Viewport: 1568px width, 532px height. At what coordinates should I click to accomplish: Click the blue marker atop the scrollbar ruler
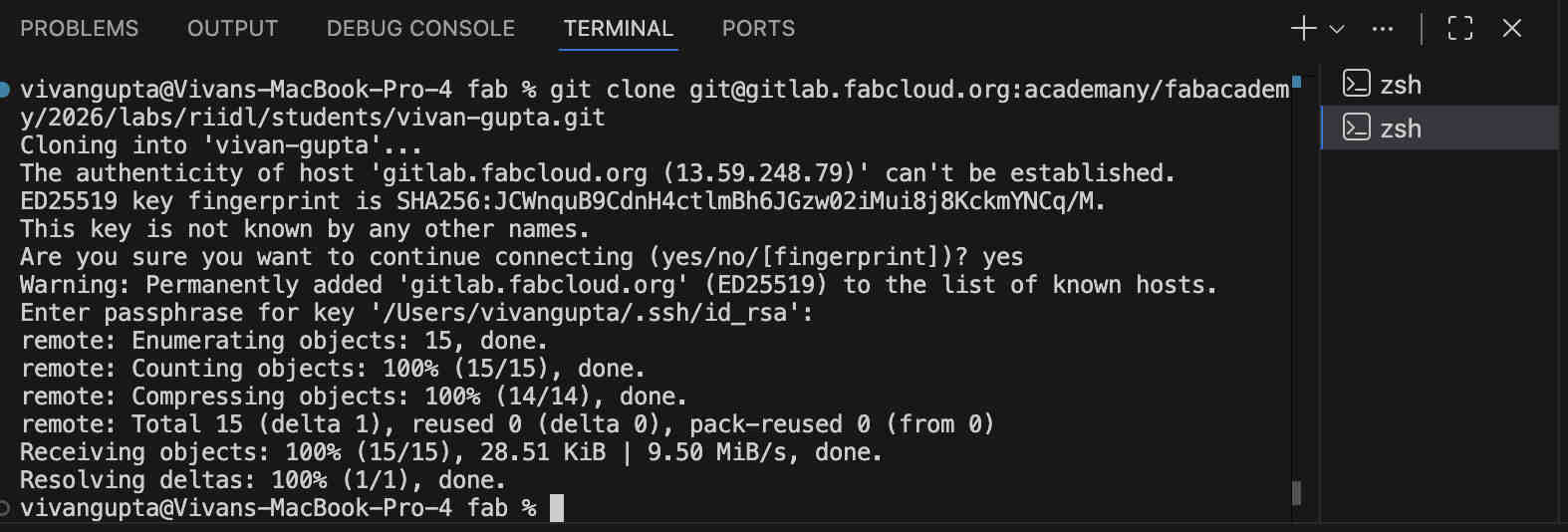[1296, 82]
